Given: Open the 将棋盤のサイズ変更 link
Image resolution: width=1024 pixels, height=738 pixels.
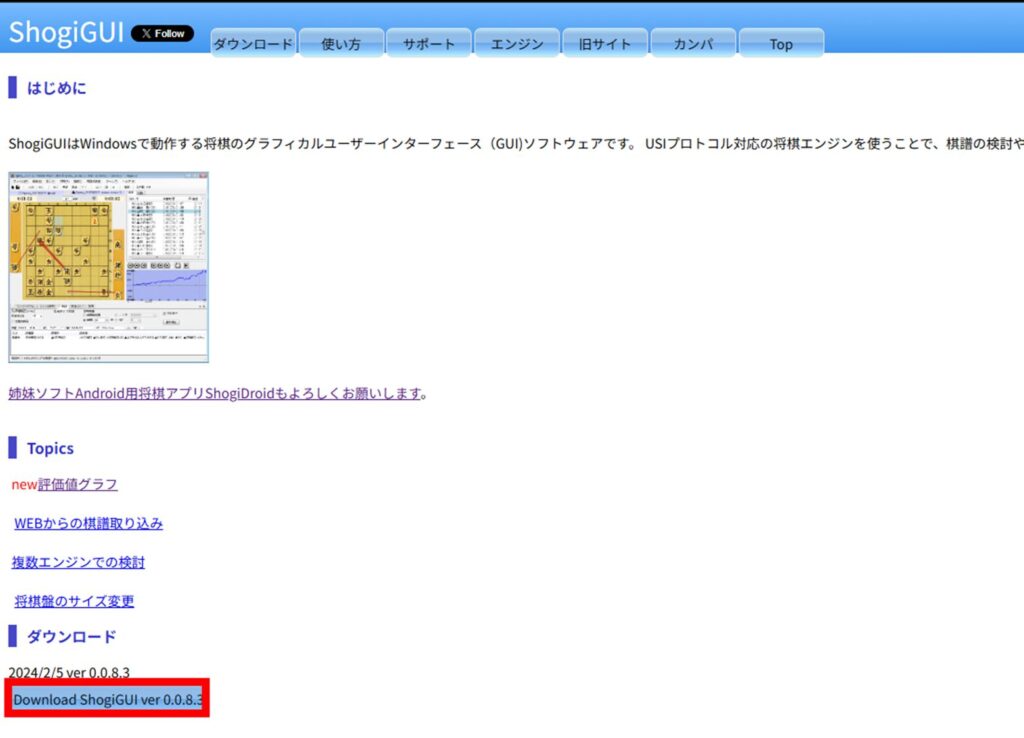Looking at the screenshot, I should (74, 601).
